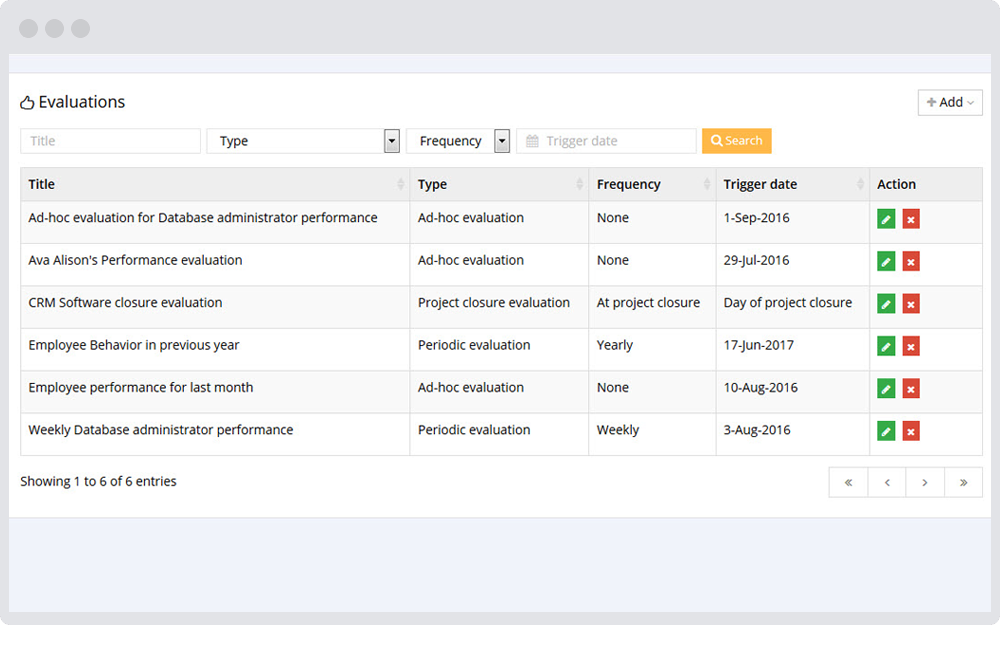
Task: Delete CRM Software closure evaluation
Action: pyautogui.click(x=911, y=303)
